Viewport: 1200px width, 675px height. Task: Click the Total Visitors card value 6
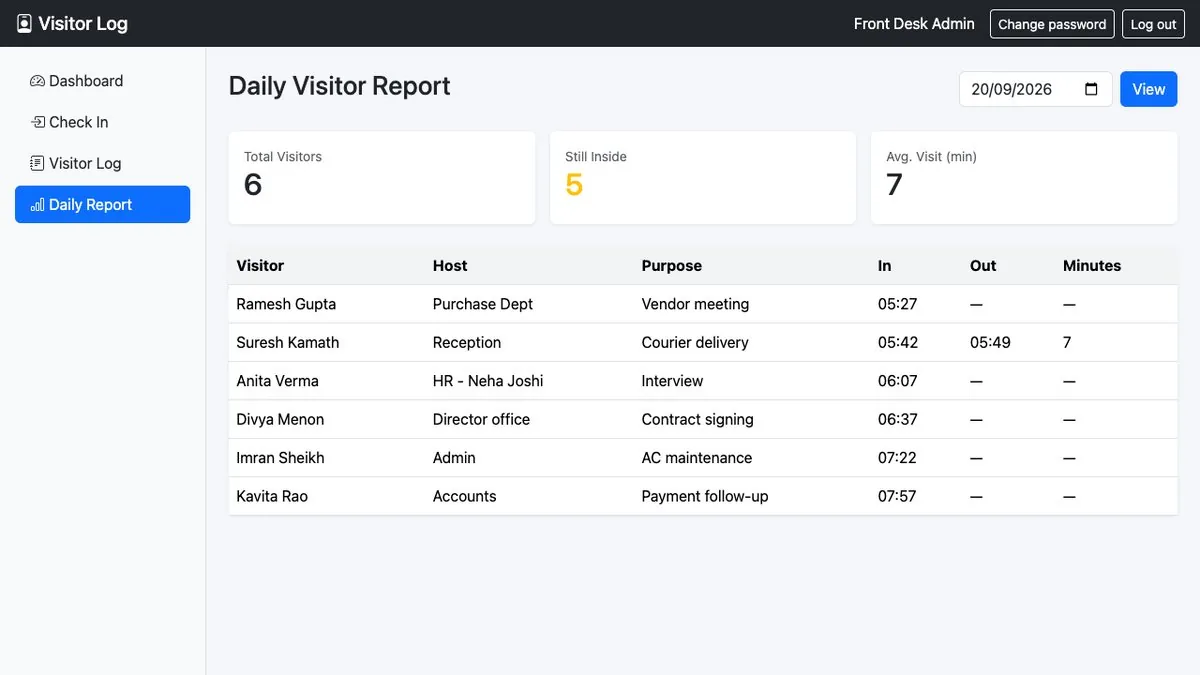(253, 184)
